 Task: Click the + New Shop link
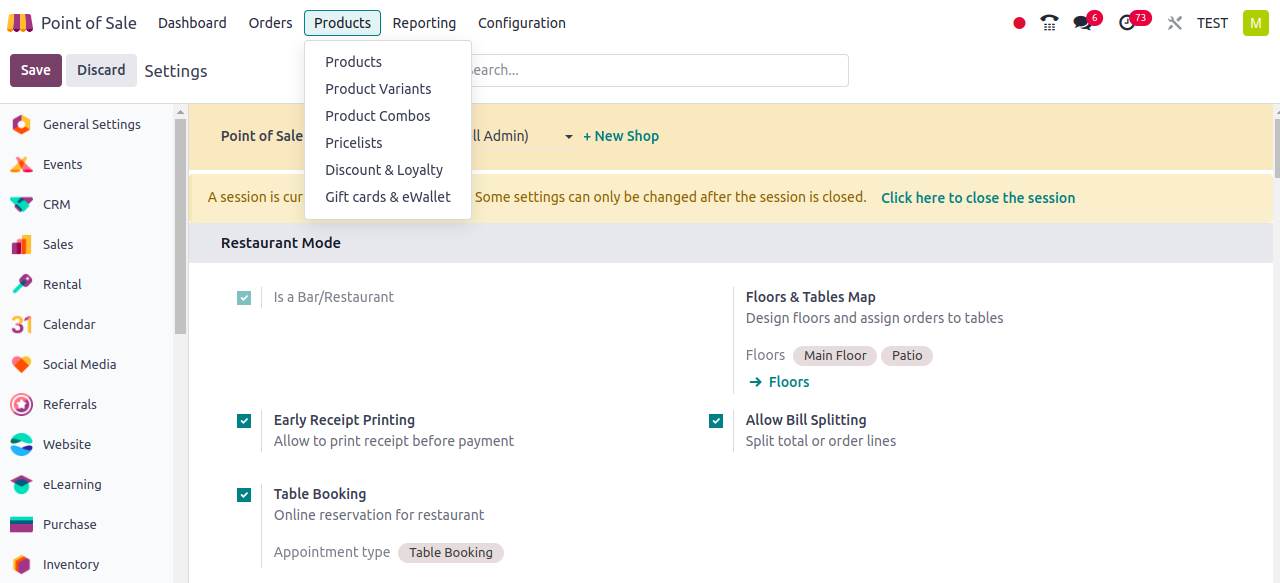click(x=621, y=136)
